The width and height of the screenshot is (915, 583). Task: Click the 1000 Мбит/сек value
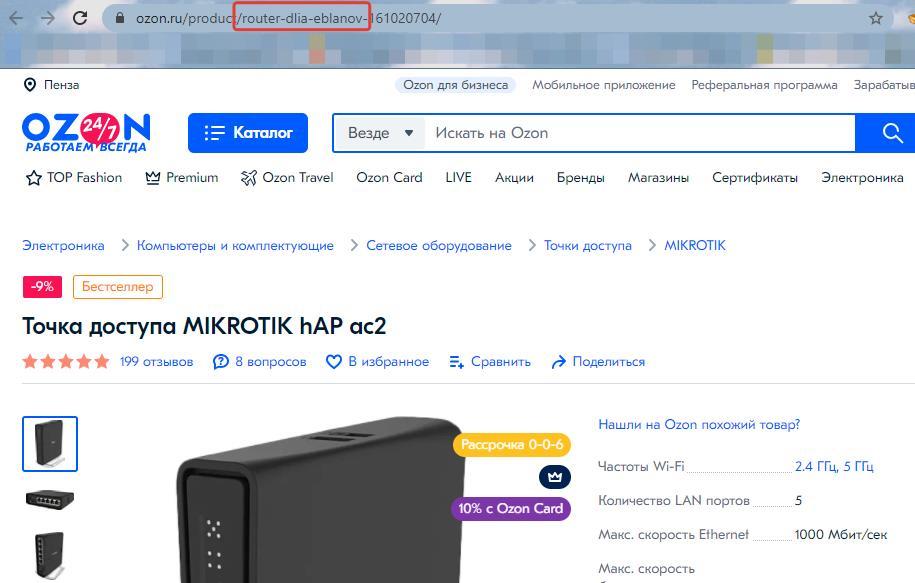[840, 535]
